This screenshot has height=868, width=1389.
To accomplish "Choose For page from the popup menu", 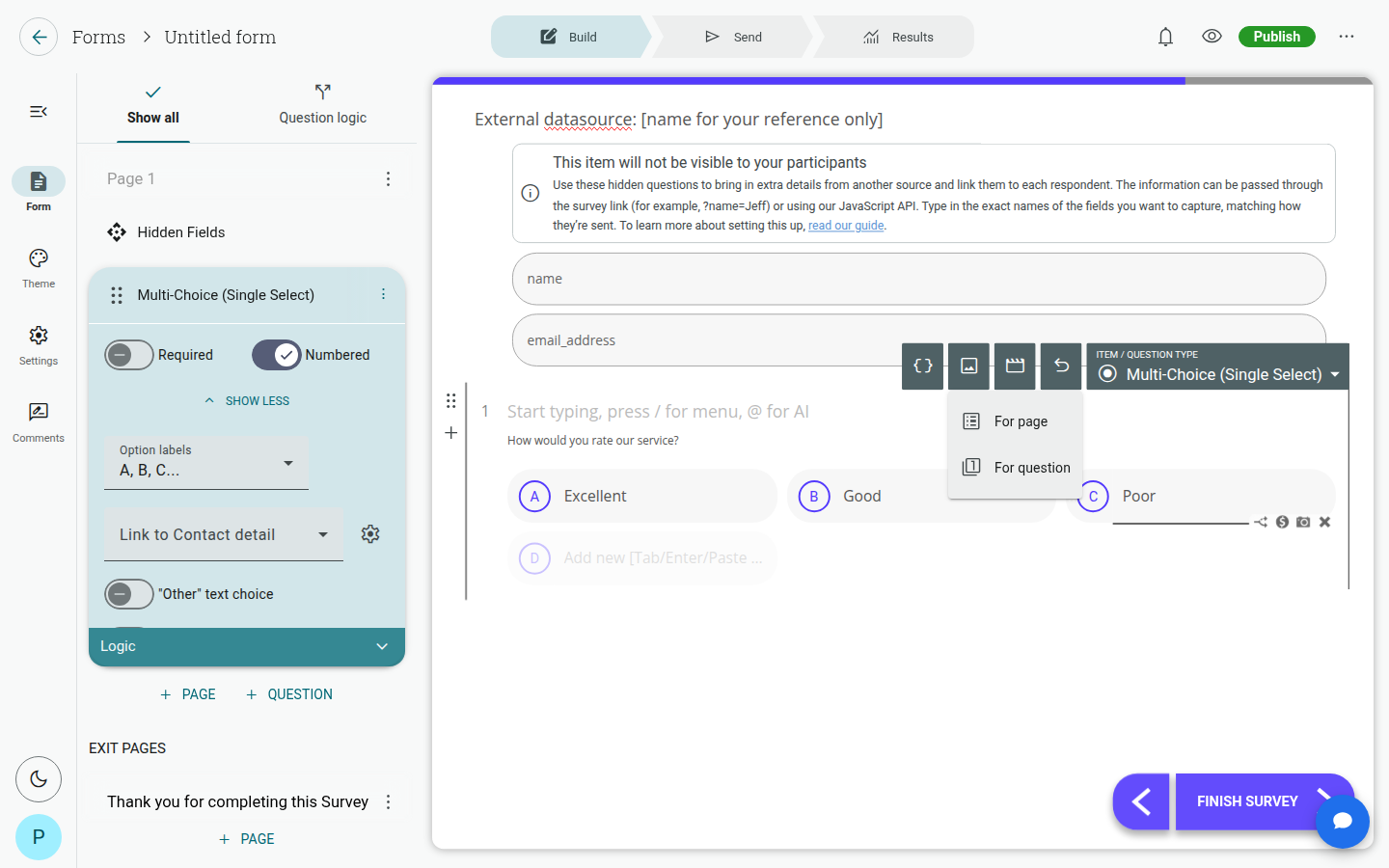I will (1015, 421).
